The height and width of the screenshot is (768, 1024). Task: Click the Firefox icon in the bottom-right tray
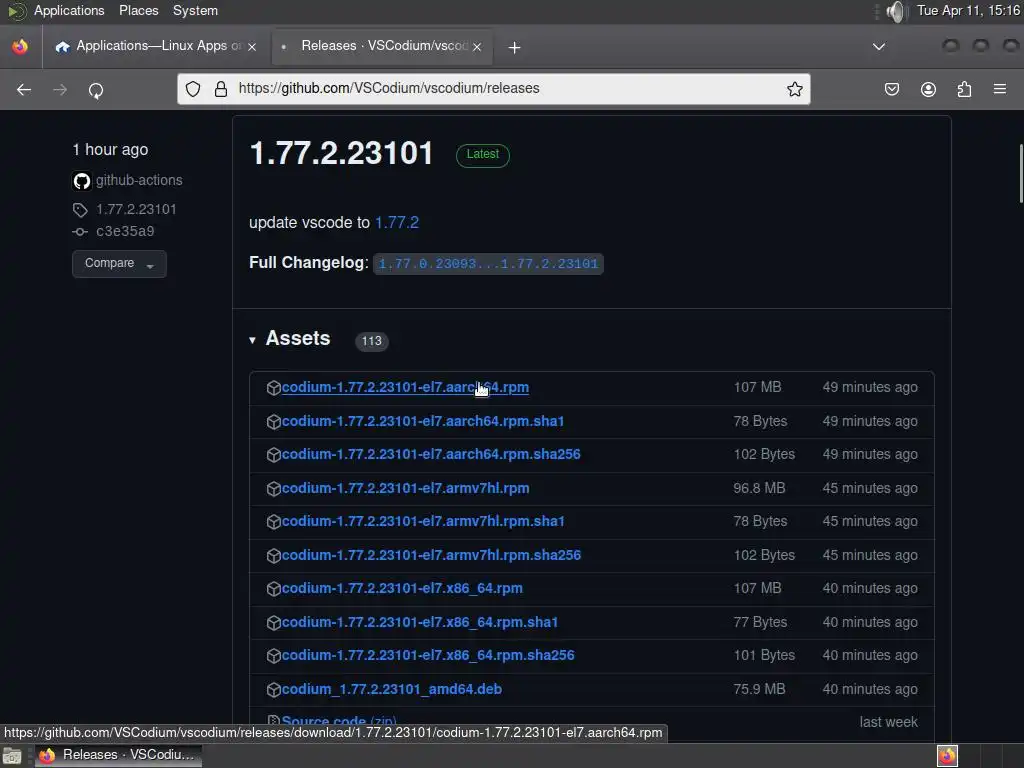tap(947, 756)
